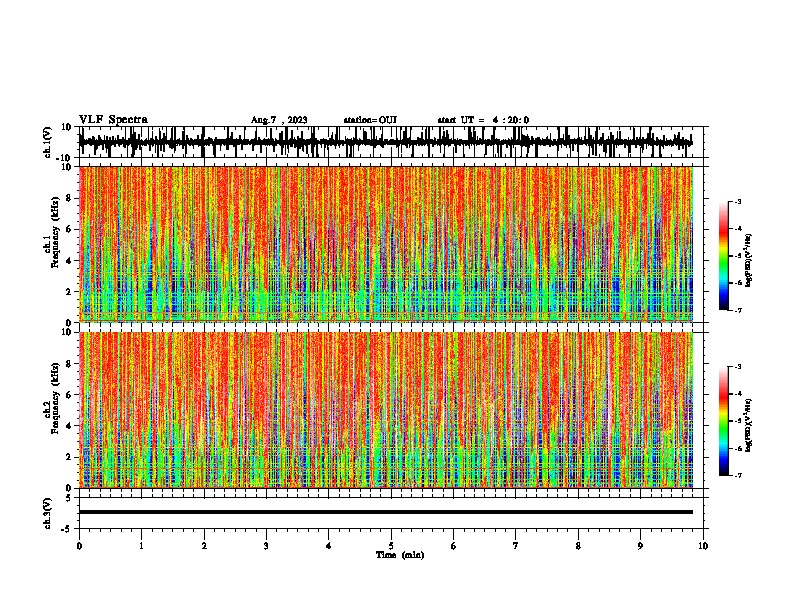
Task: Click the "5" tick on ch.3(V) axis
Action: pos(70,498)
